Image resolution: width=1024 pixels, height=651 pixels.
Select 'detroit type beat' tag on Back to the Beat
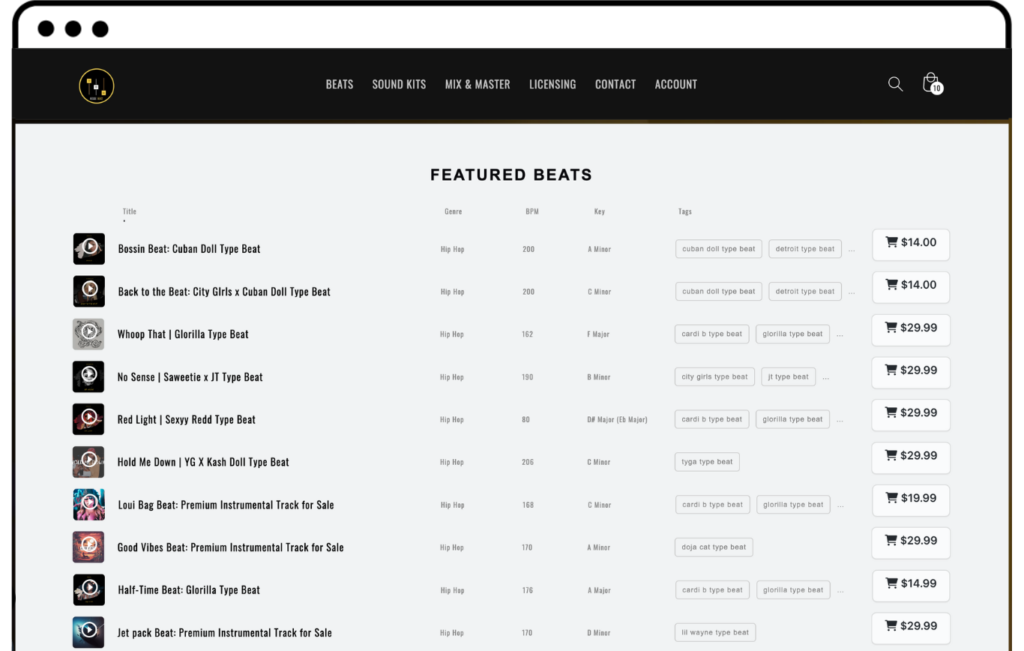(805, 291)
